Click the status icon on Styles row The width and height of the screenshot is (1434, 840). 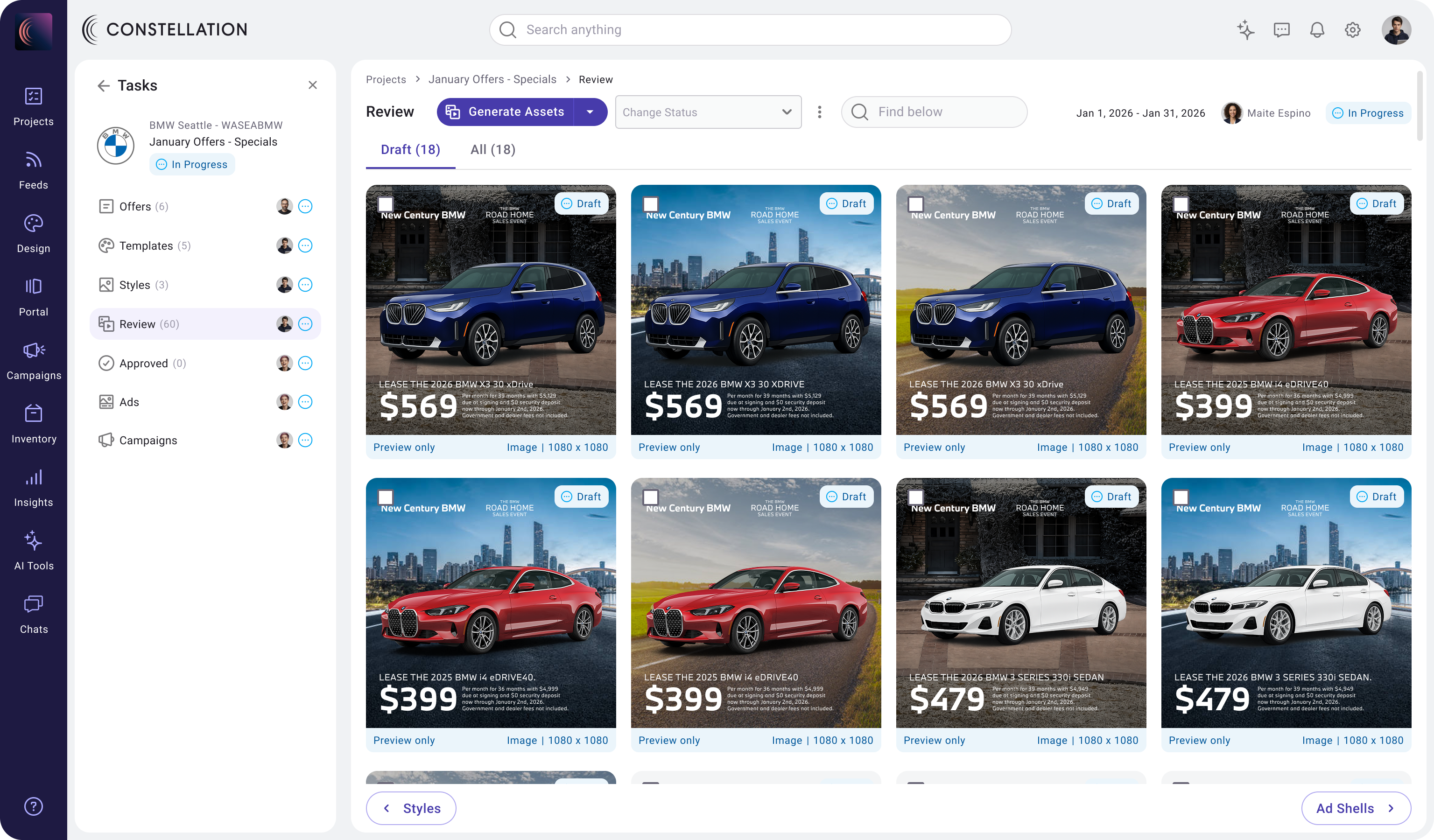click(x=306, y=285)
